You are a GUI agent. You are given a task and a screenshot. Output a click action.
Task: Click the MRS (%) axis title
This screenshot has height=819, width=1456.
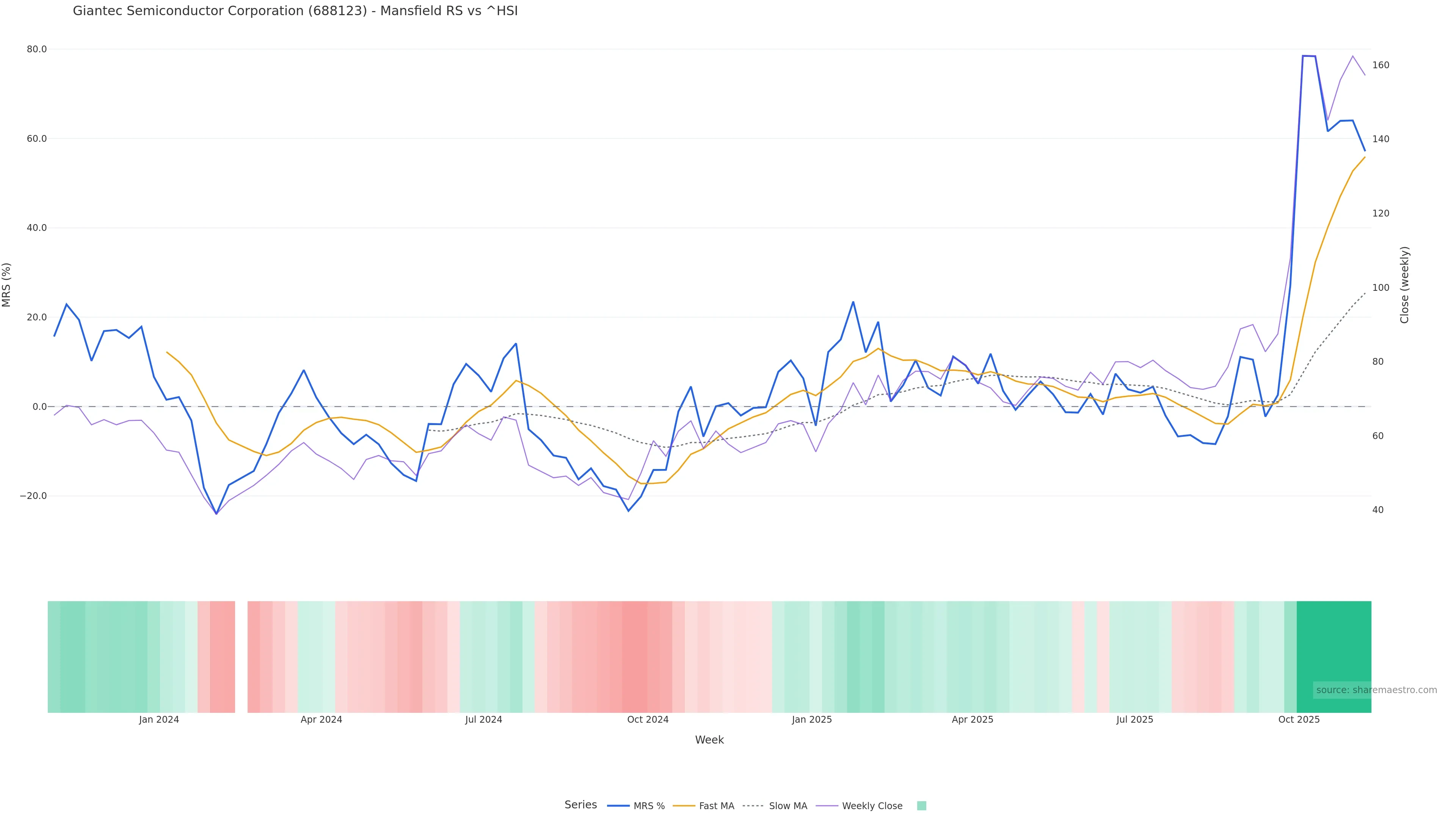[7, 285]
